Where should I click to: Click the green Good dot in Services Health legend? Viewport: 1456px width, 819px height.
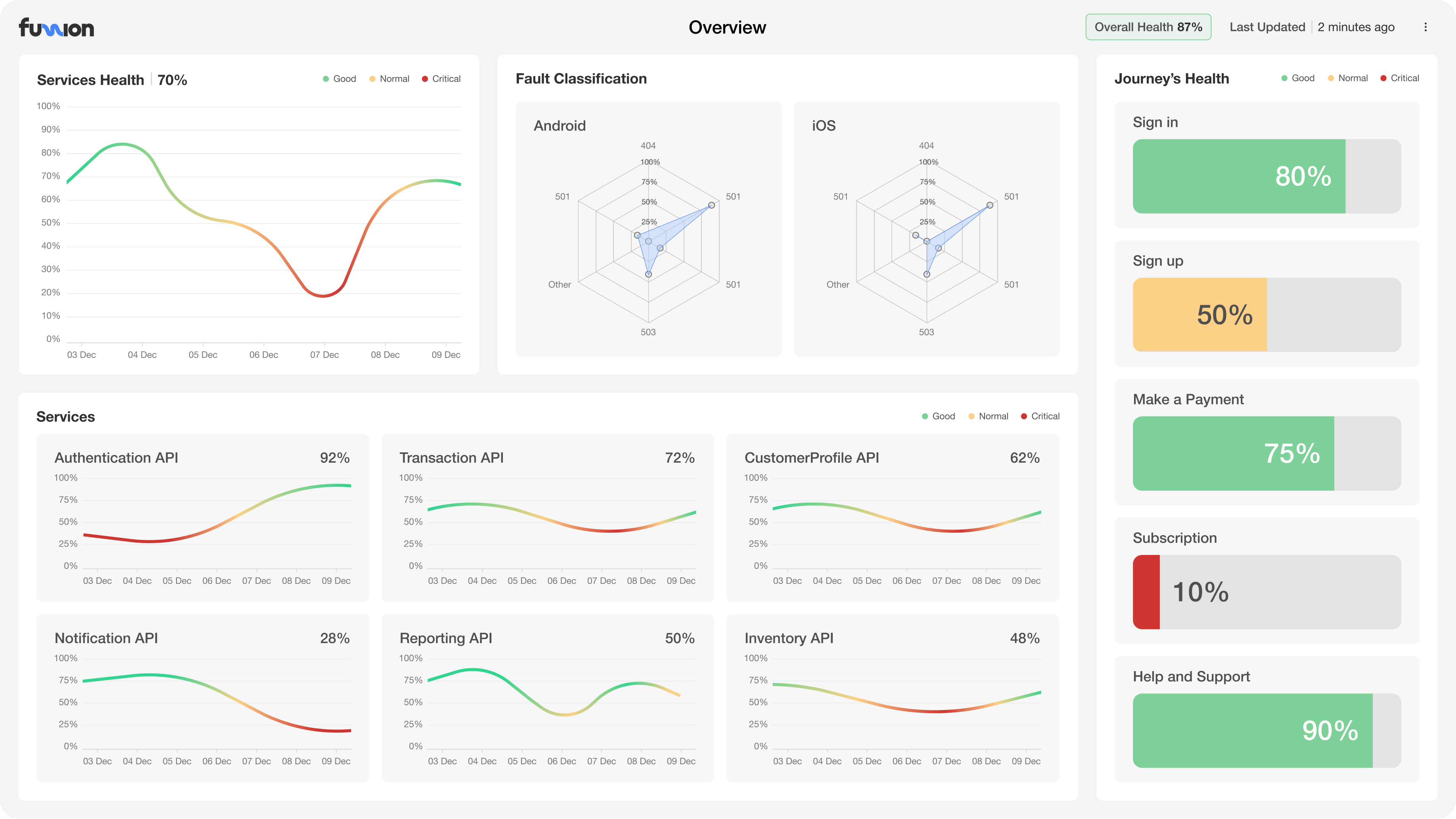[326, 78]
